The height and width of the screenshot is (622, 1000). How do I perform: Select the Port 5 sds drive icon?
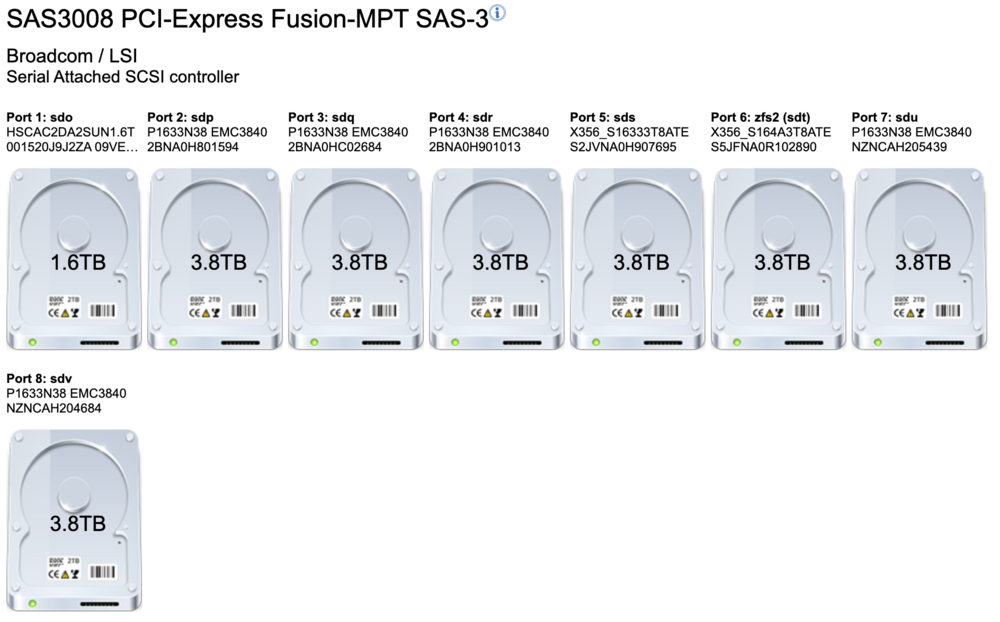pyautogui.click(x=638, y=258)
